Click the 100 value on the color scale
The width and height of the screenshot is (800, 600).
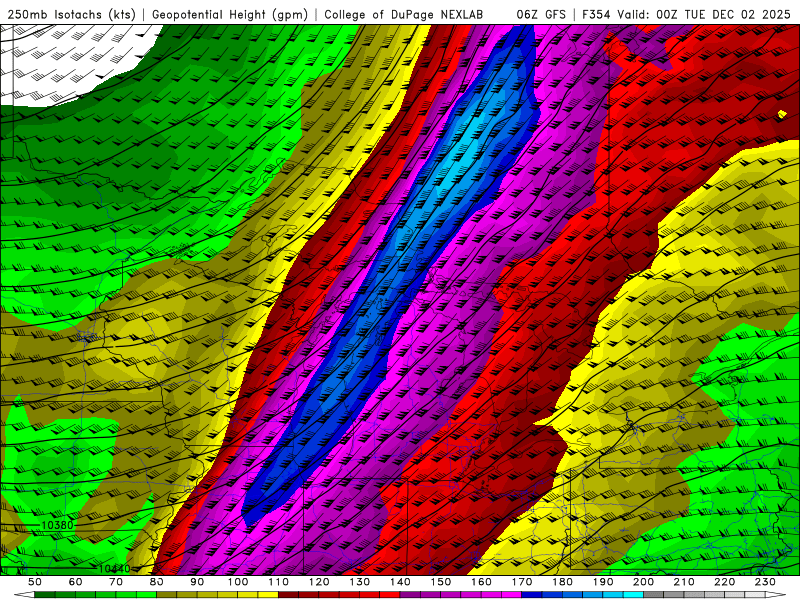238,582
